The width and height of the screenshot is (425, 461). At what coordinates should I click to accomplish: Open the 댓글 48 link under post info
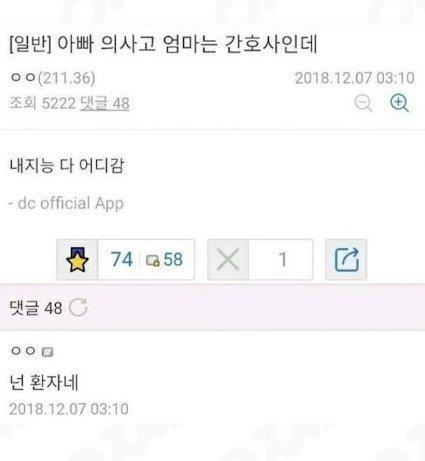point(105,103)
